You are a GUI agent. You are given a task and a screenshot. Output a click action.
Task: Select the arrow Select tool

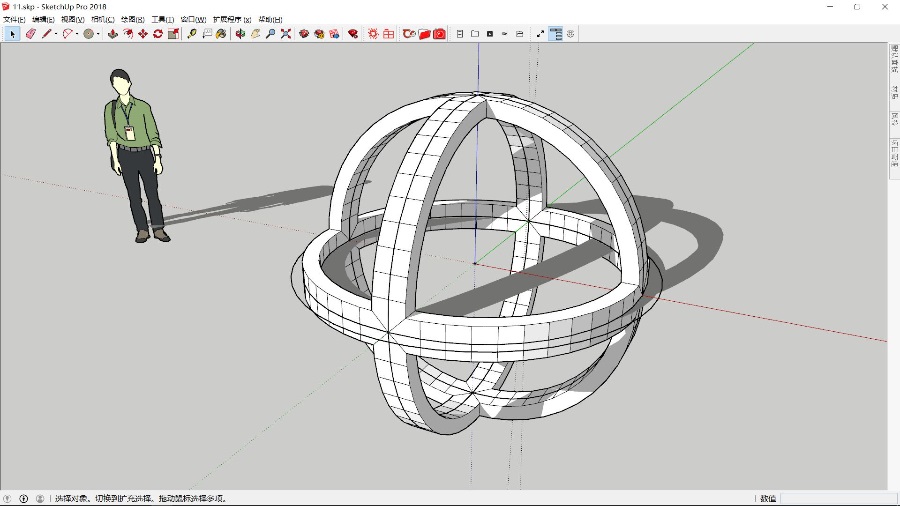[13, 34]
